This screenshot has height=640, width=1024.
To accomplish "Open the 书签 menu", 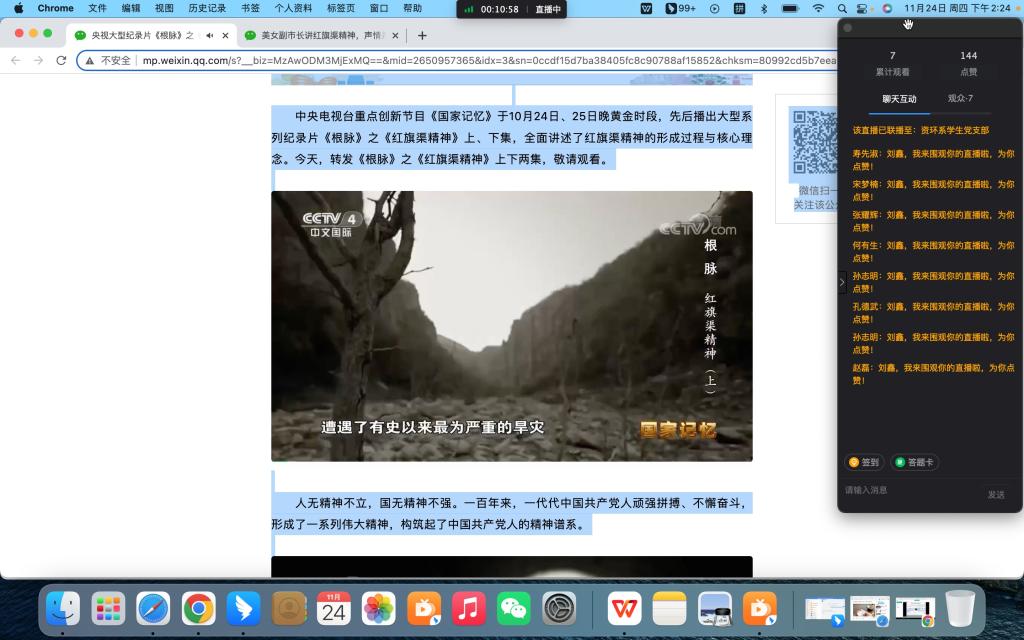I will click(250, 8).
